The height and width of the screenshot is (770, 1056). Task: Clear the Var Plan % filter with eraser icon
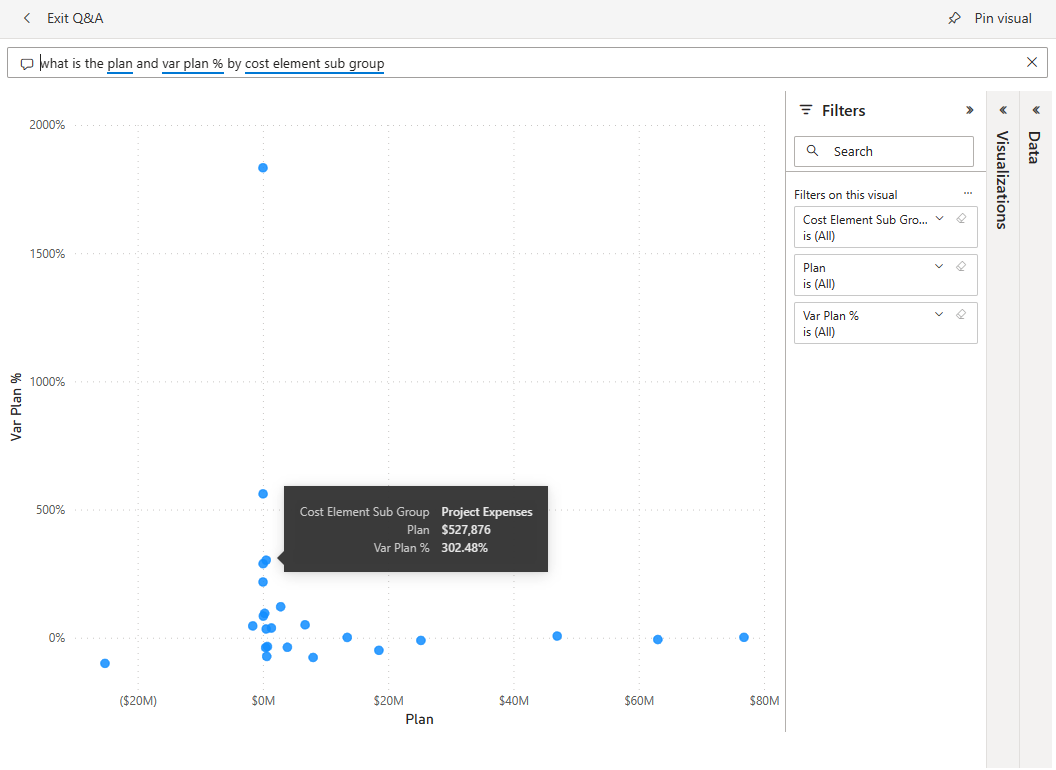coord(961,314)
